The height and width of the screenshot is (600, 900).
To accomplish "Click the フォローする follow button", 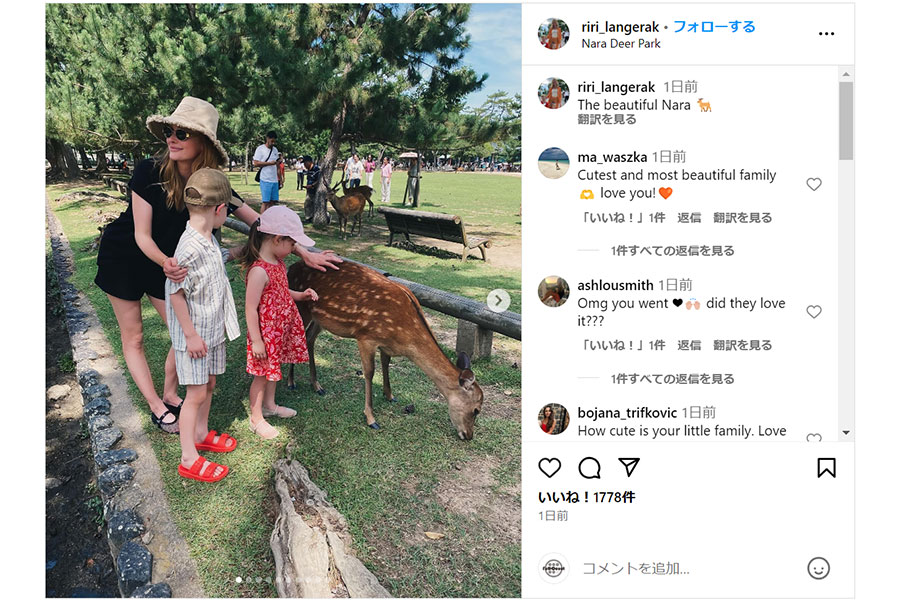I will tap(714, 26).
